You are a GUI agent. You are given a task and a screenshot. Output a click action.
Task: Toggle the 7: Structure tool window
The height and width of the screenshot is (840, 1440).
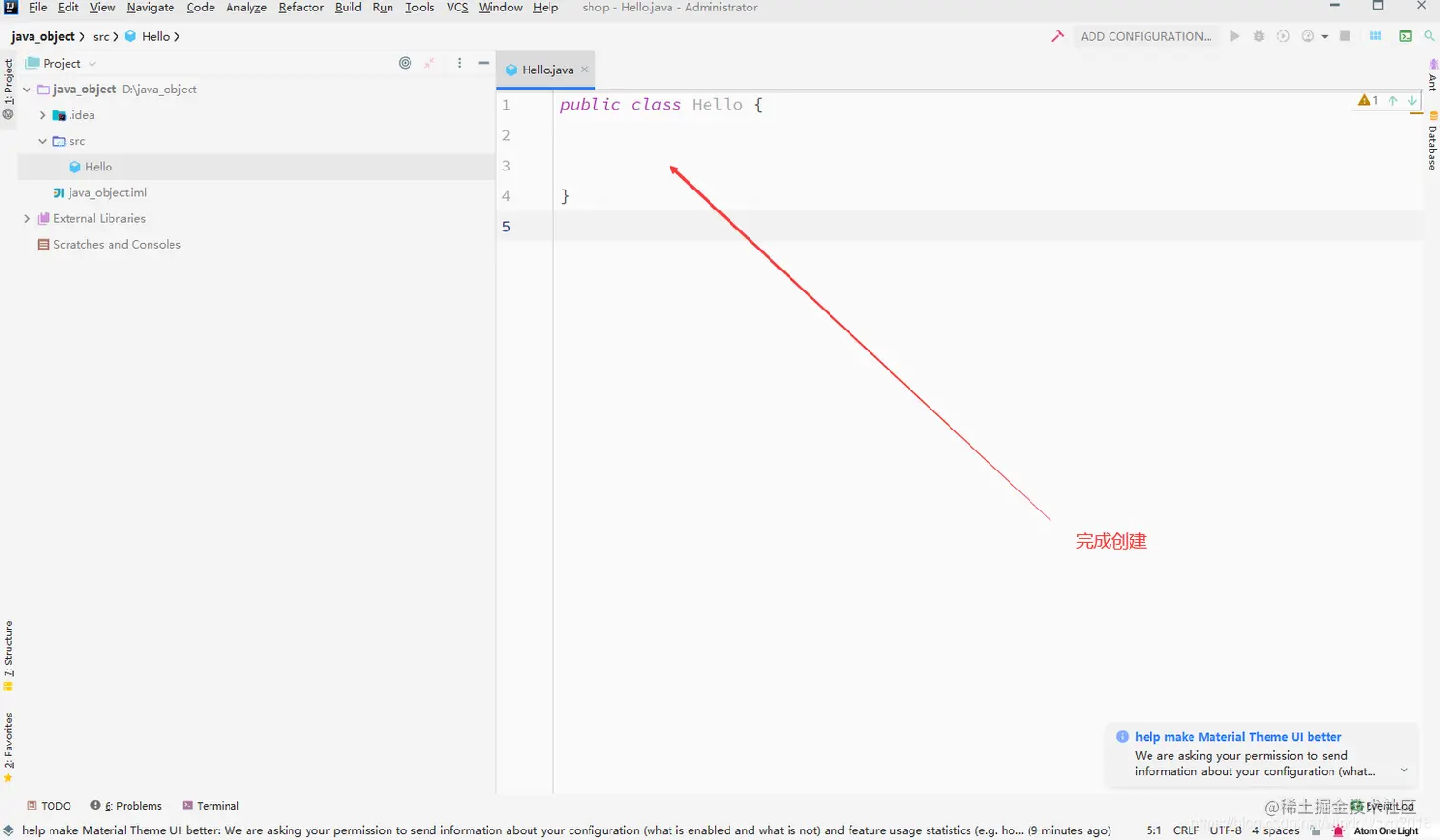pos(9,656)
